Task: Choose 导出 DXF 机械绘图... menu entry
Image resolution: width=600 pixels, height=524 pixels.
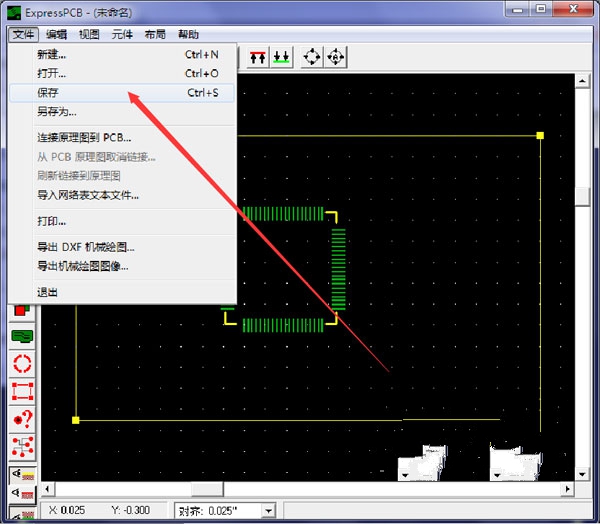Action: (122, 247)
